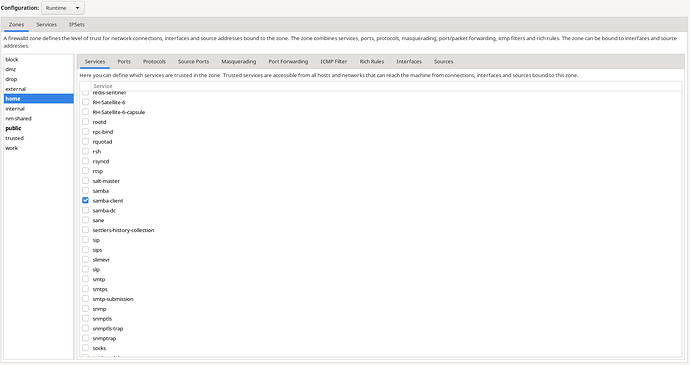Switch to the Zones tab
690x365 pixels.
click(x=16, y=25)
